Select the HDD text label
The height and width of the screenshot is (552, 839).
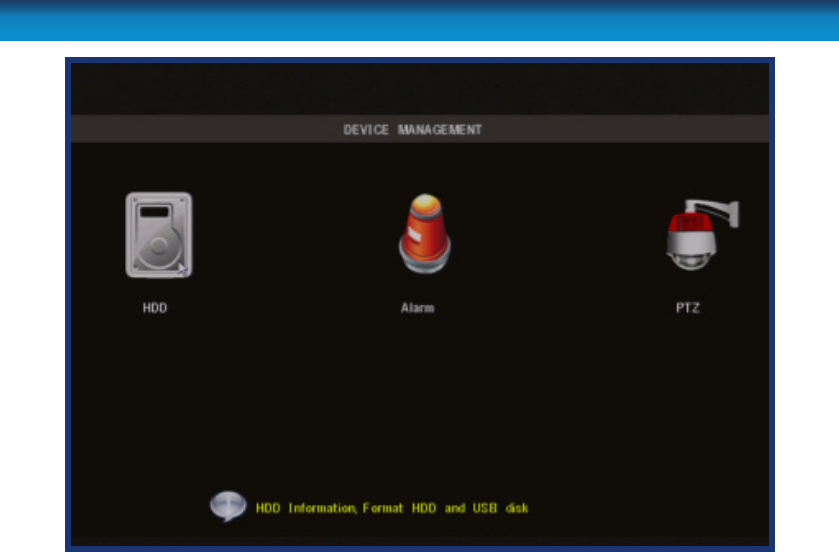tap(155, 308)
